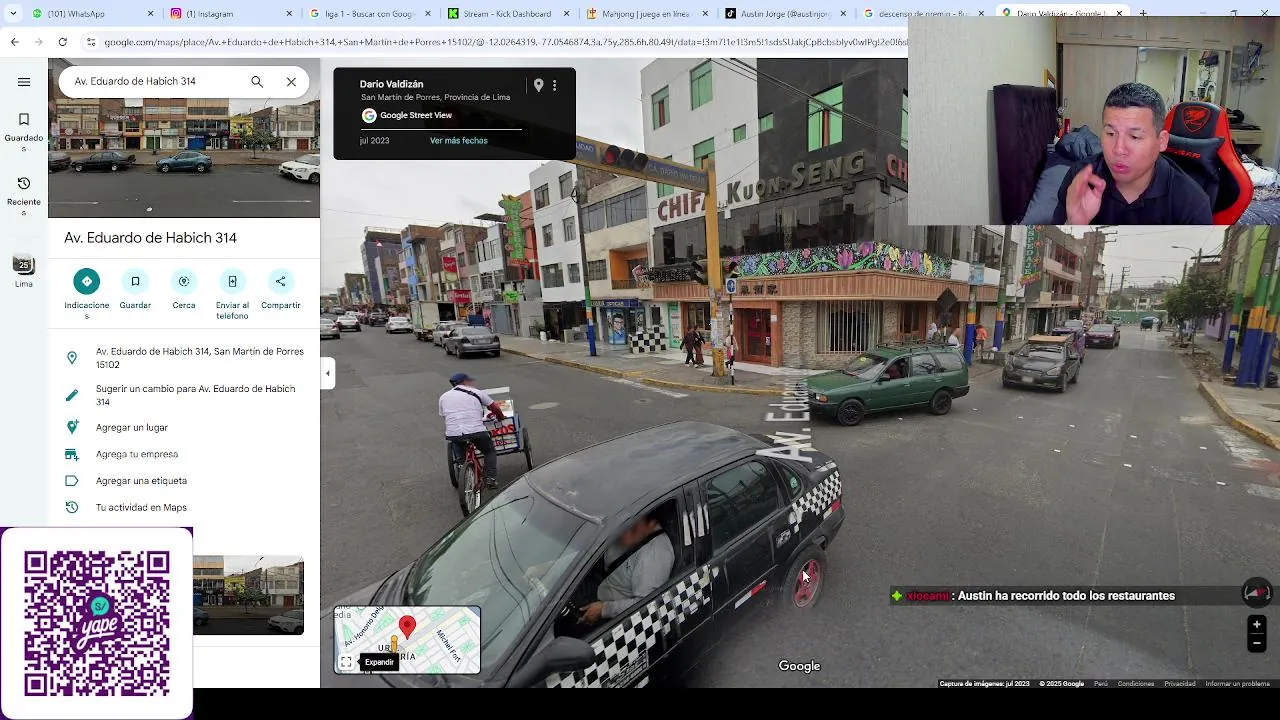1280x720 pixels.
Task: Click the browser back arrow
Action: point(14,42)
